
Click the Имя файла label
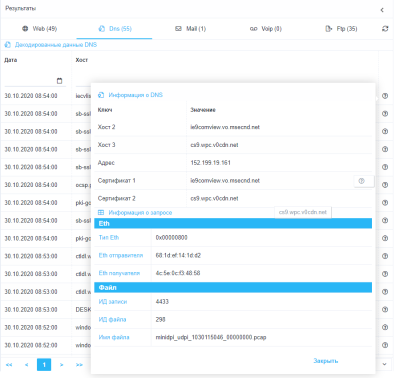114,337
